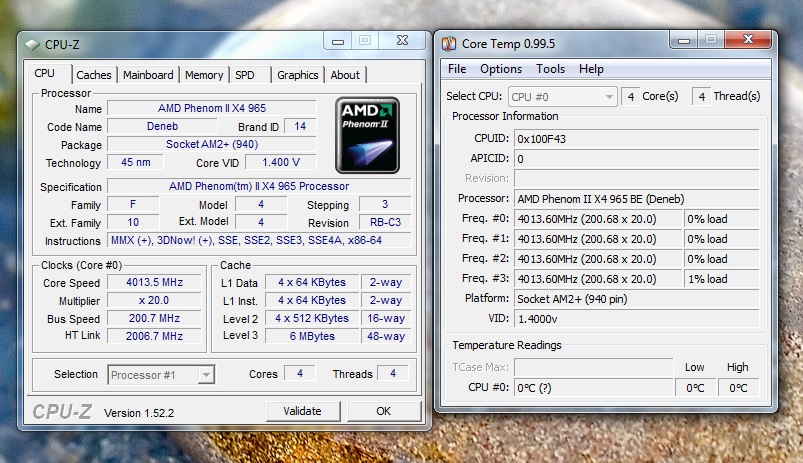This screenshot has height=463, width=803.
Task: Click the Level 2 value '4 x 512 KBytes'
Action: pyautogui.click(x=312, y=318)
